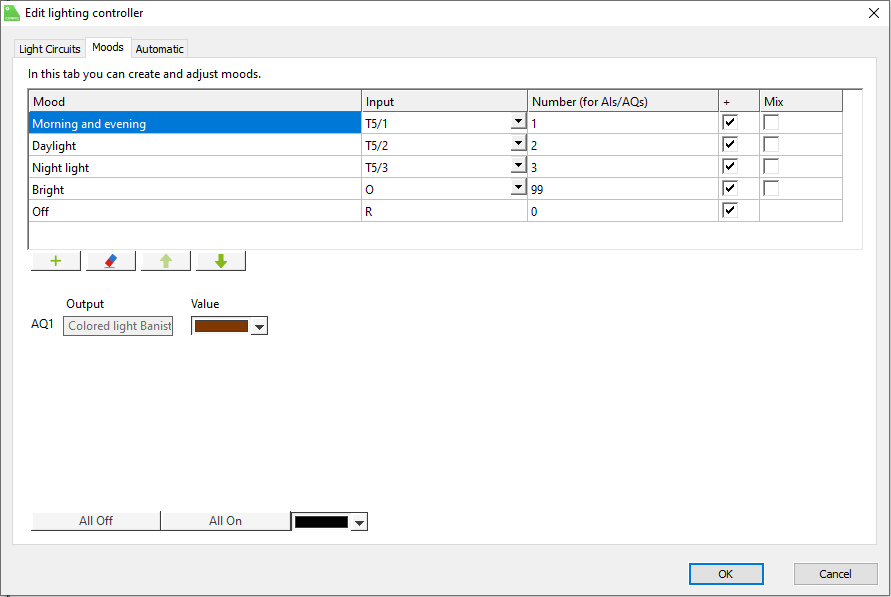Uncheck the plus checkbox for Daylight
The image size is (891, 597).
tap(730, 144)
